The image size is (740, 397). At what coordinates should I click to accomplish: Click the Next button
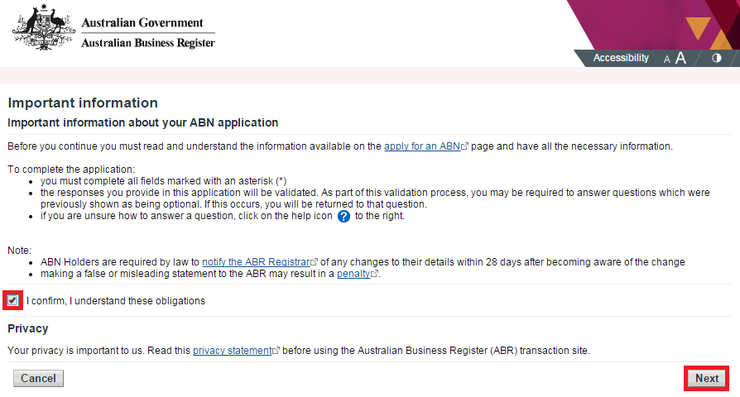pyautogui.click(x=706, y=378)
